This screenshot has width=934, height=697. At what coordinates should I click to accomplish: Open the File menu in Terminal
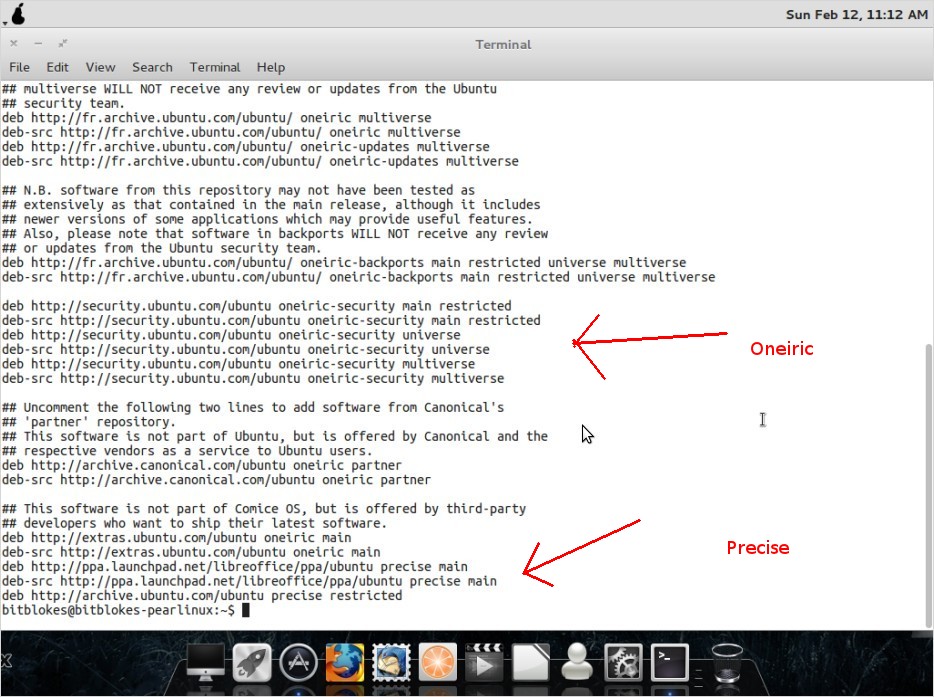coord(19,67)
